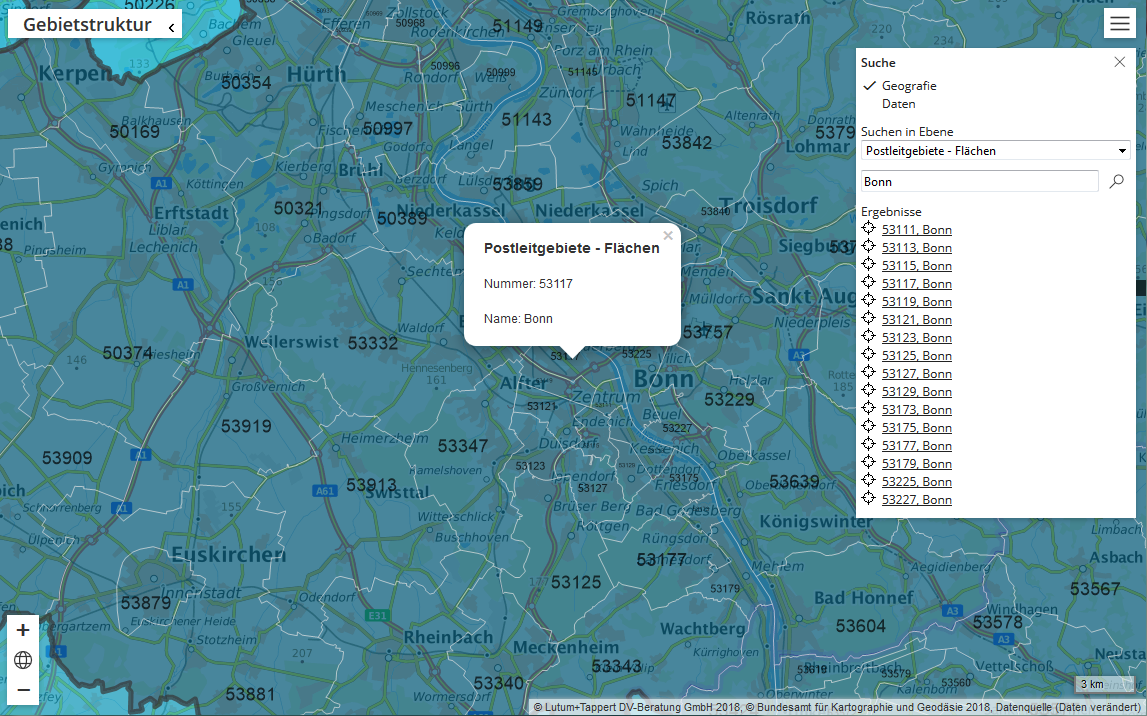Image resolution: width=1147 pixels, height=716 pixels.
Task: Click the search text field containing Bonn
Action: pyautogui.click(x=979, y=181)
